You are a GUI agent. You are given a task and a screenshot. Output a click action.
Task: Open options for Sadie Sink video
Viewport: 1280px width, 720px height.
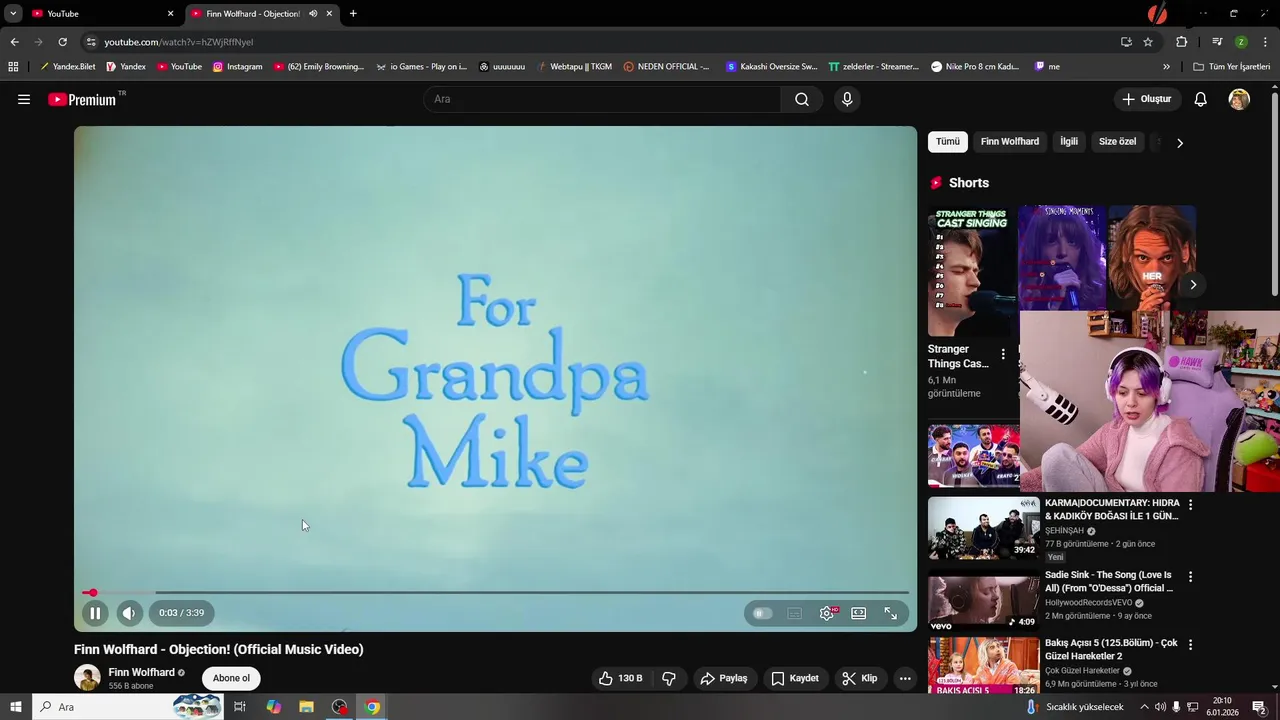coord(1190,577)
